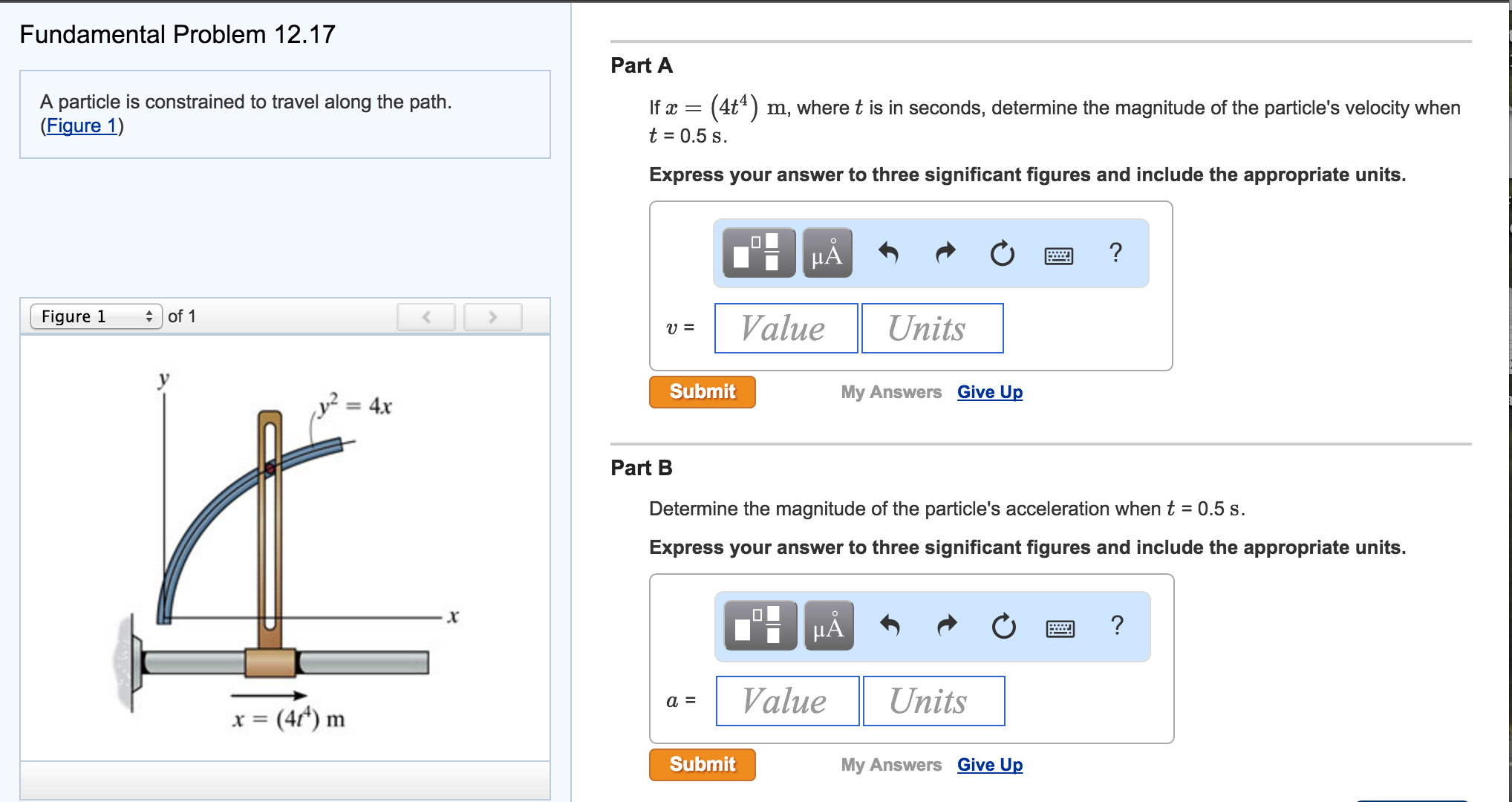Undo the last entry in Part A editor
Screen dimensions: 1512x802
pyautogui.click(x=890, y=253)
